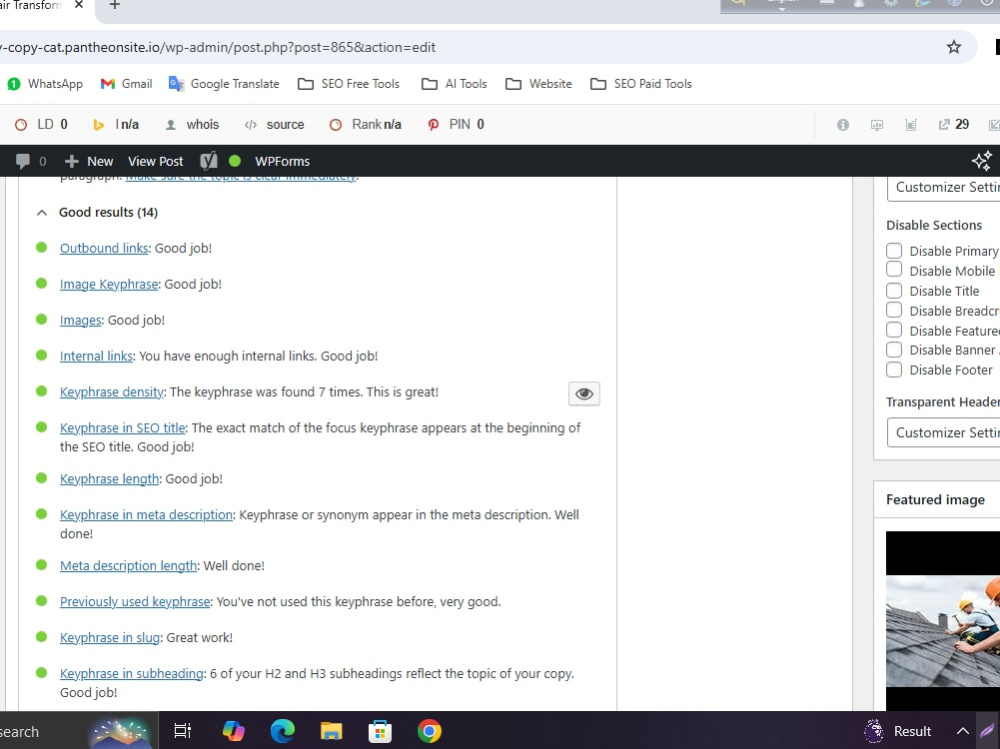Click the LD link domains metric

41,124
